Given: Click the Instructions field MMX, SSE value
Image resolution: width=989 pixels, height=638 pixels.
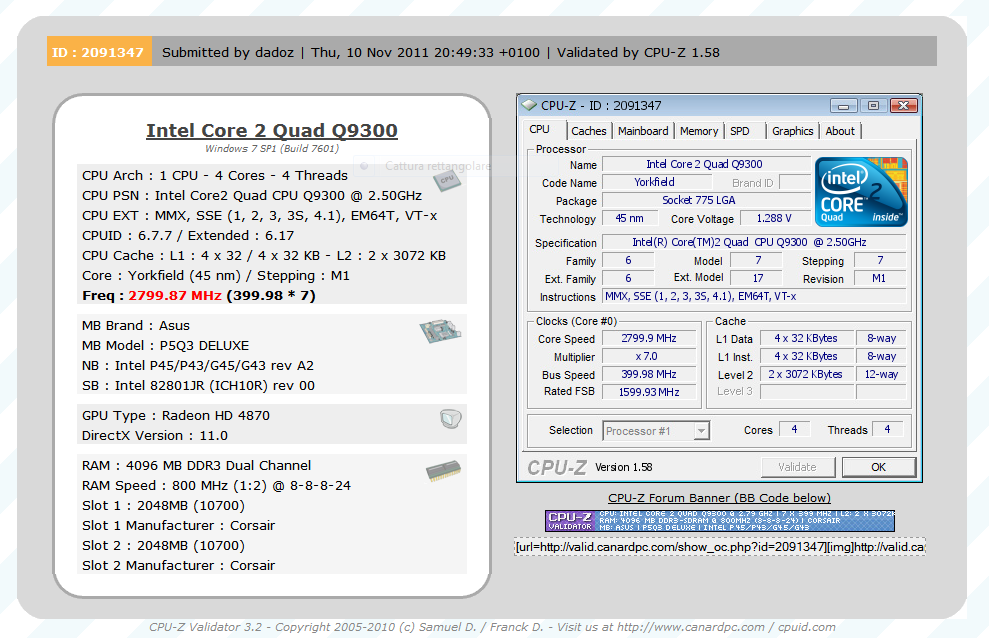Looking at the screenshot, I should 754,296.
